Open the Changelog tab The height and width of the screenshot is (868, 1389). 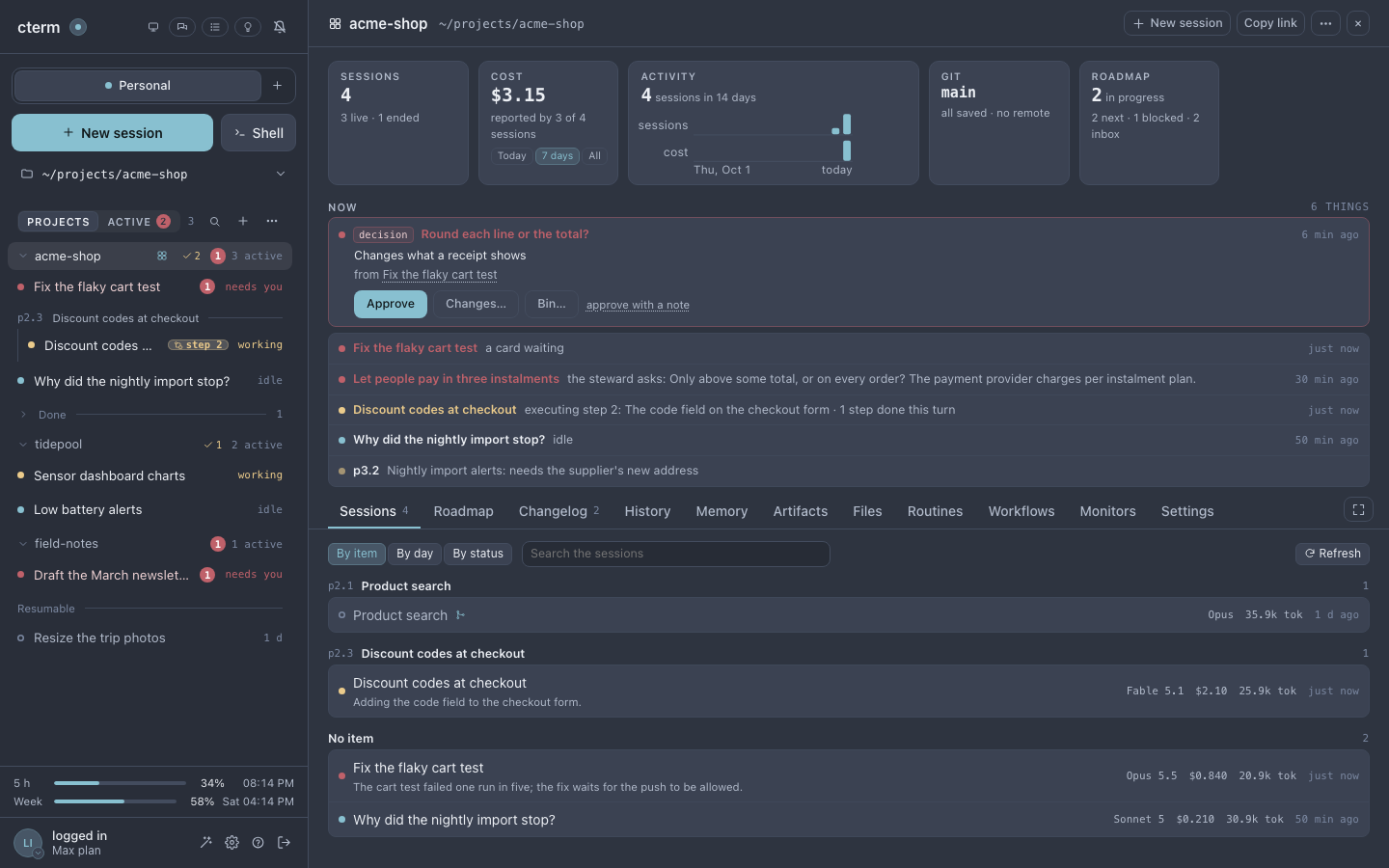tap(558, 511)
